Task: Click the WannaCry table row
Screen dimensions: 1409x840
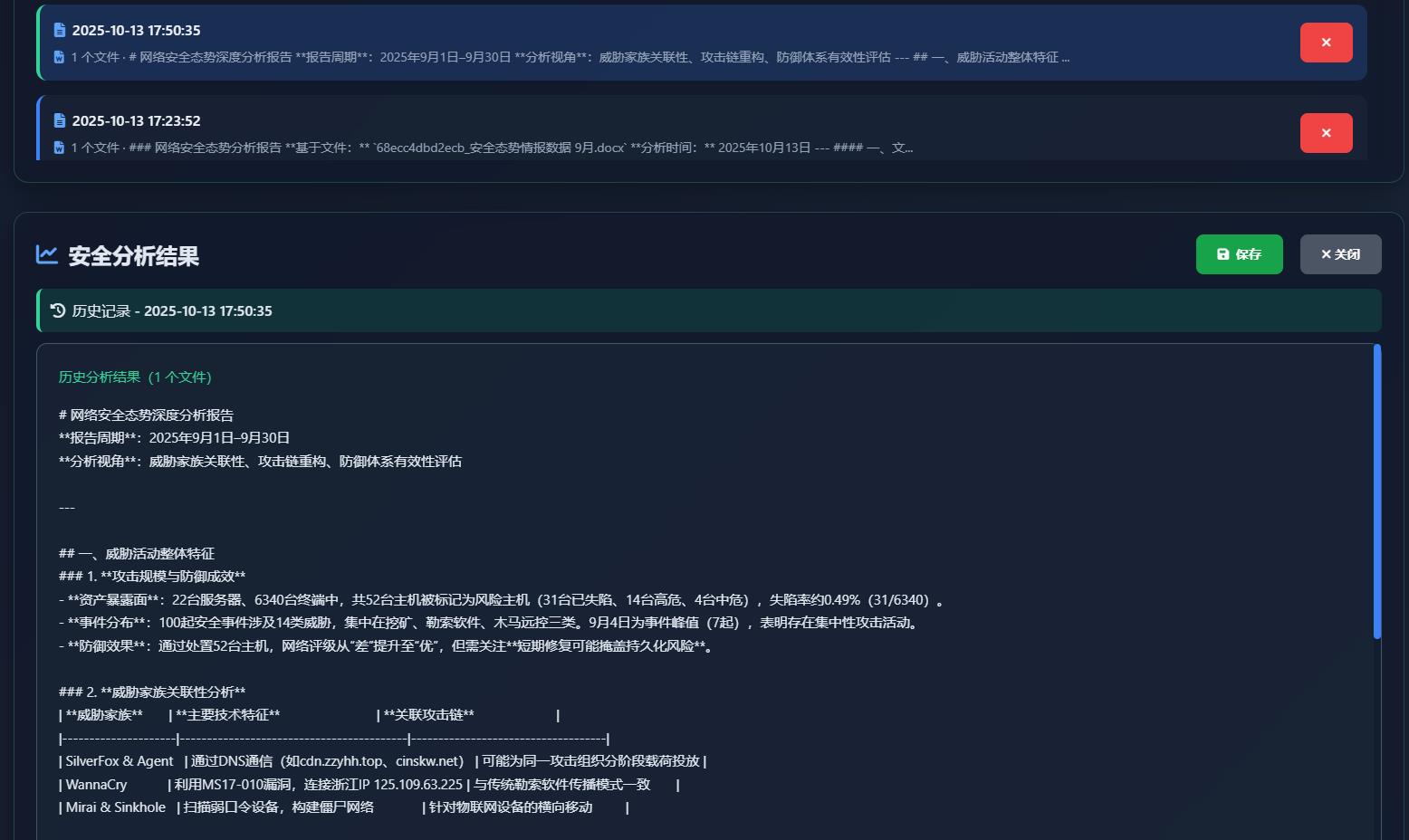Action: pyautogui.click(x=369, y=785)
